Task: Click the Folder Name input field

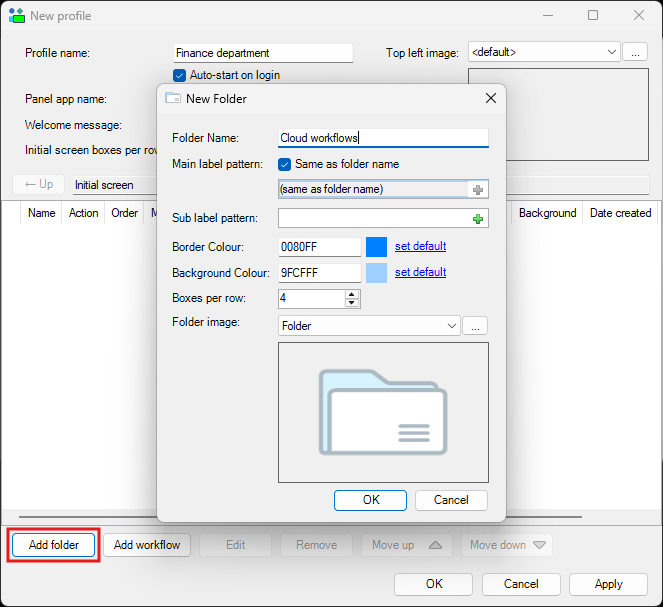Action: click(x=383, y=138)
